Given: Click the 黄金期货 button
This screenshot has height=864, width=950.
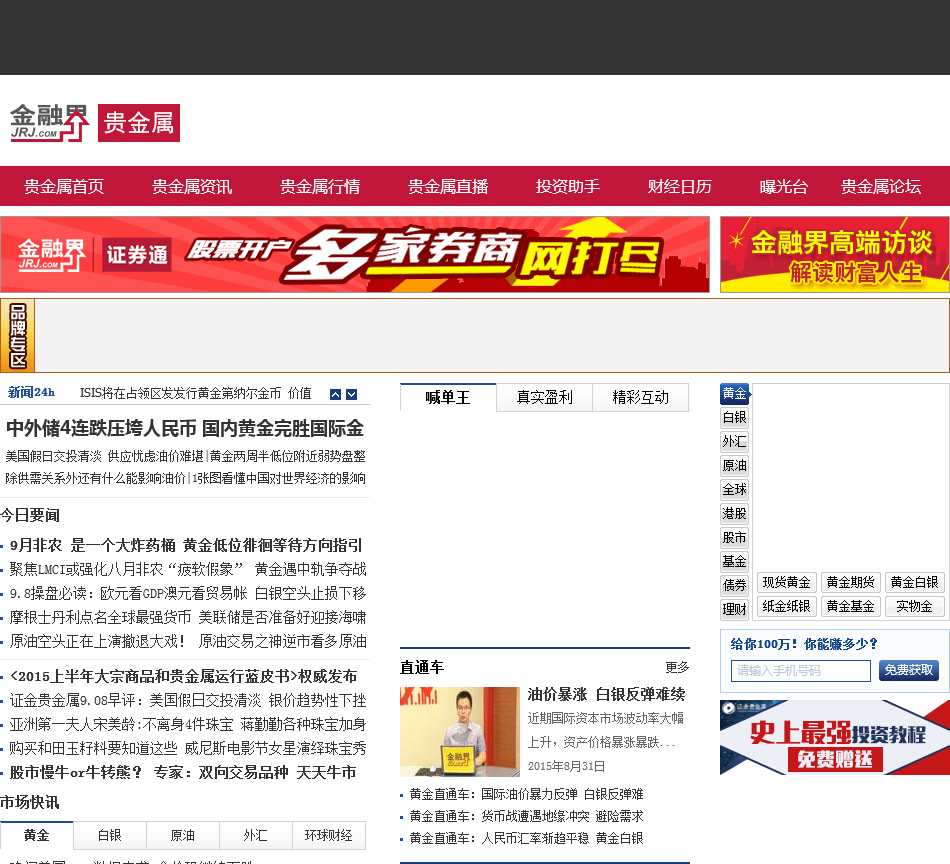Looking at the screenshot, I should coord(850,583).
